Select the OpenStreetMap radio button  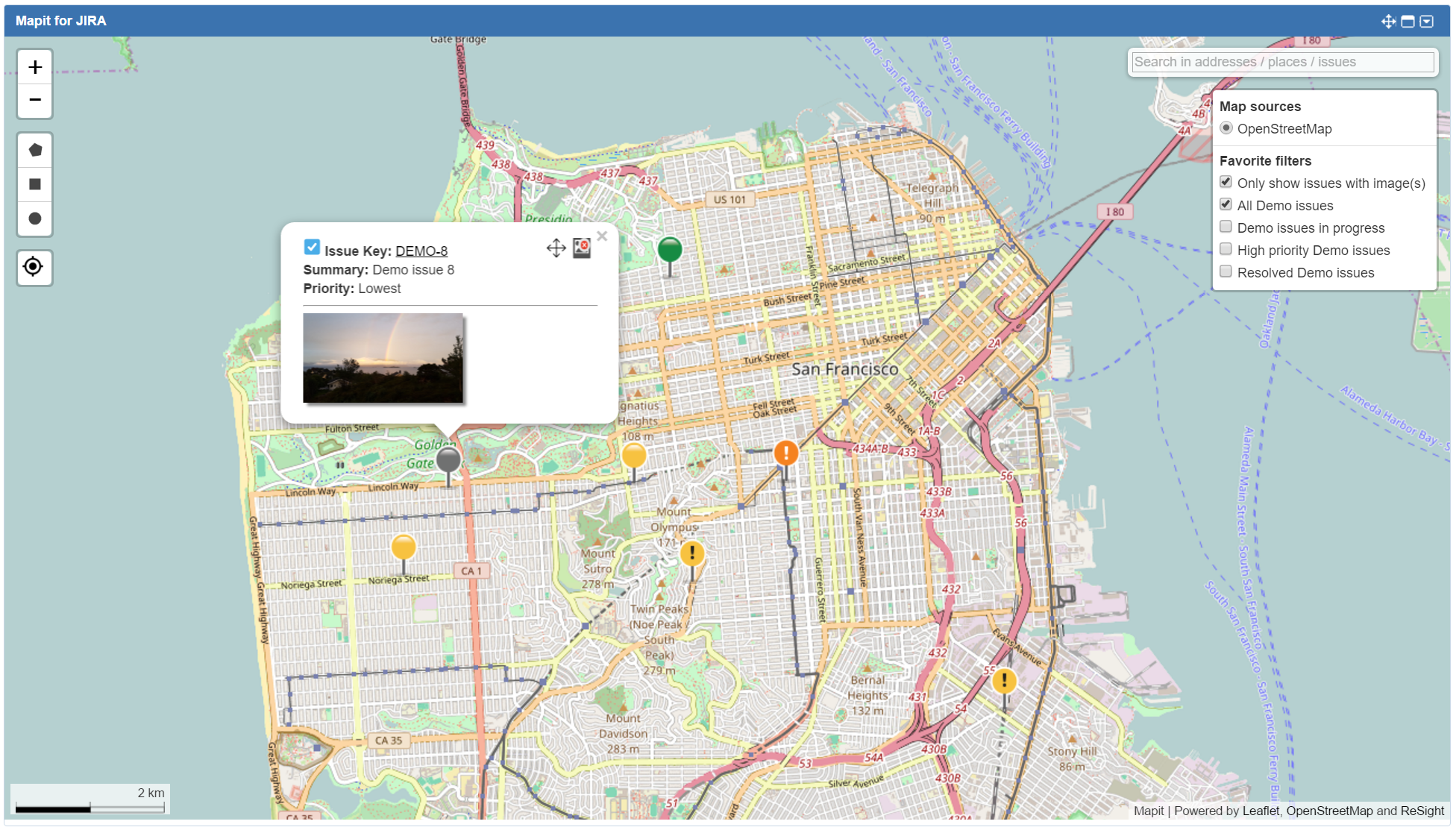pyautogui.click(x=1226, y=128)
